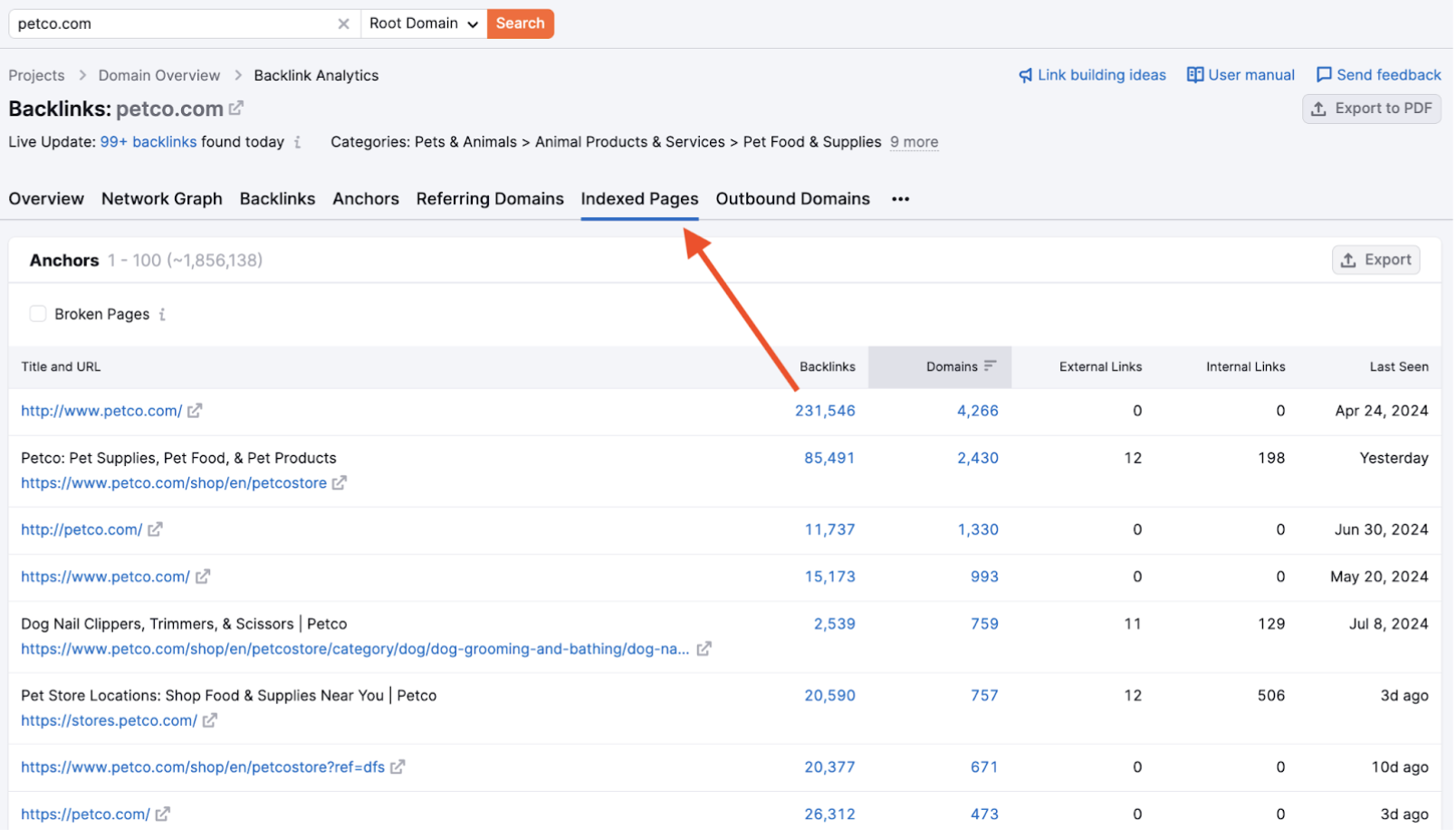This screenshot has height=838, width=1456.
Task: Switch to the Overview tab
Action: coord(46,199)
